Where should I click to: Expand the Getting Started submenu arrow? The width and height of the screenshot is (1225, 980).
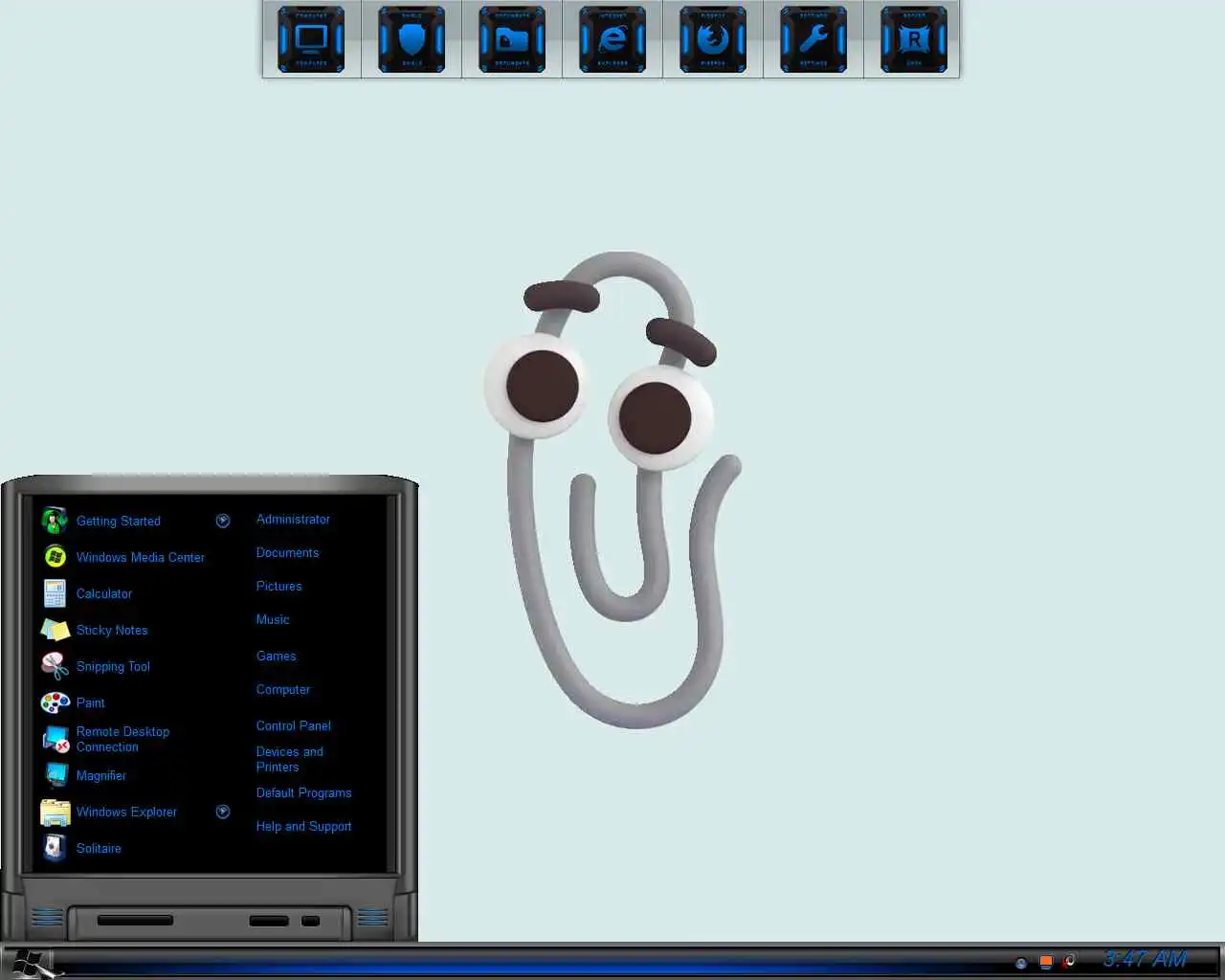(223, 521)
